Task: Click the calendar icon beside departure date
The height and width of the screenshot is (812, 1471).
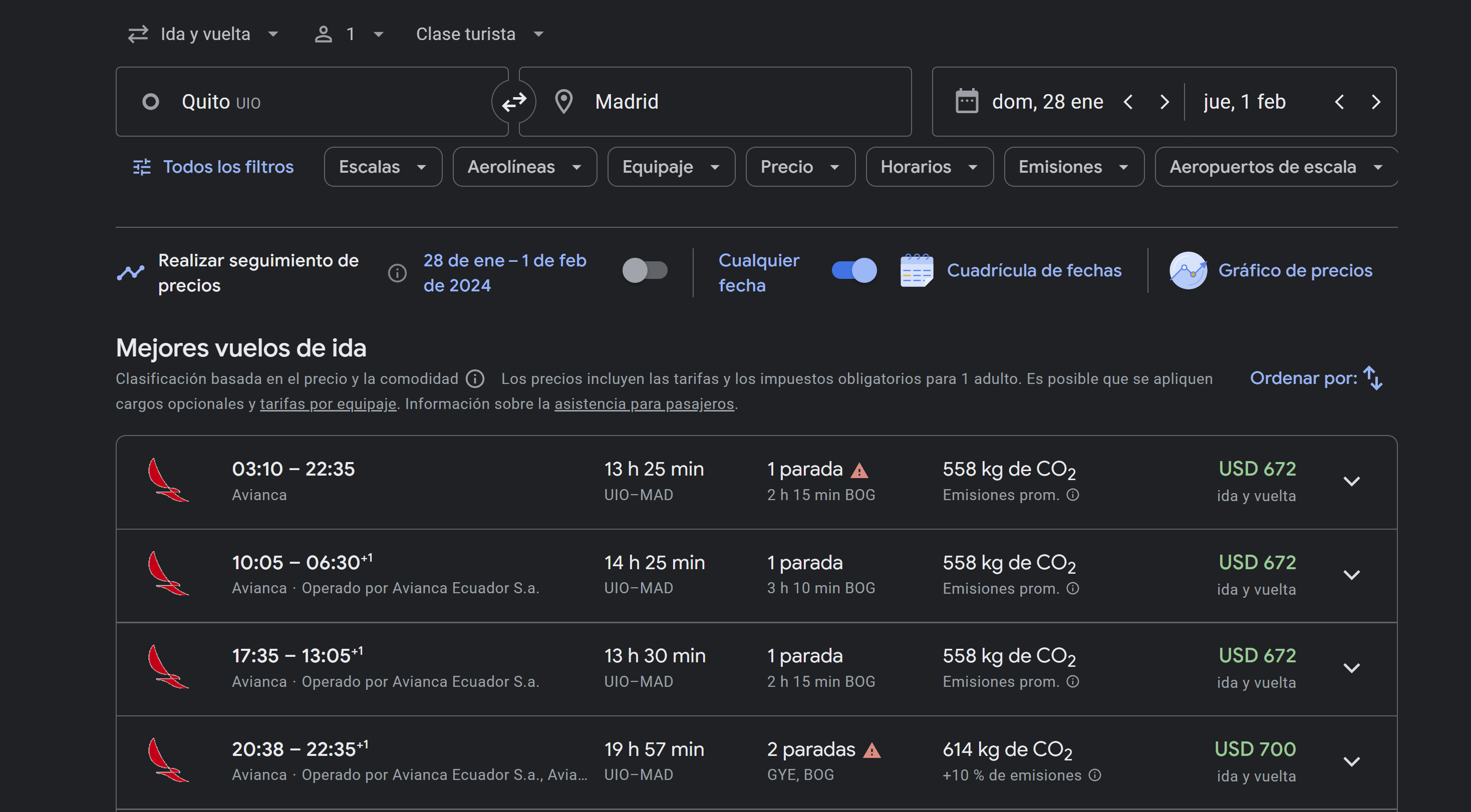Action: (966, 102)
